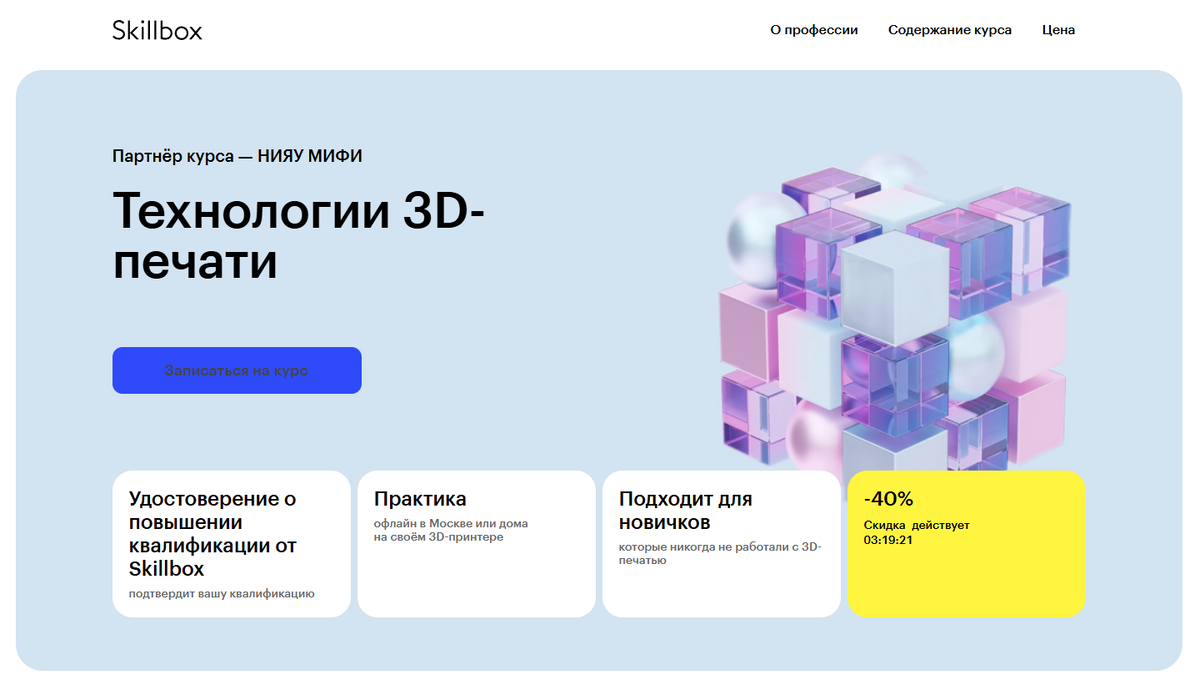The height and width of the screenshot is (690, 1200).
Task: Select the Удостоверение о повышении квалификации card
Action: click(231, 544)
